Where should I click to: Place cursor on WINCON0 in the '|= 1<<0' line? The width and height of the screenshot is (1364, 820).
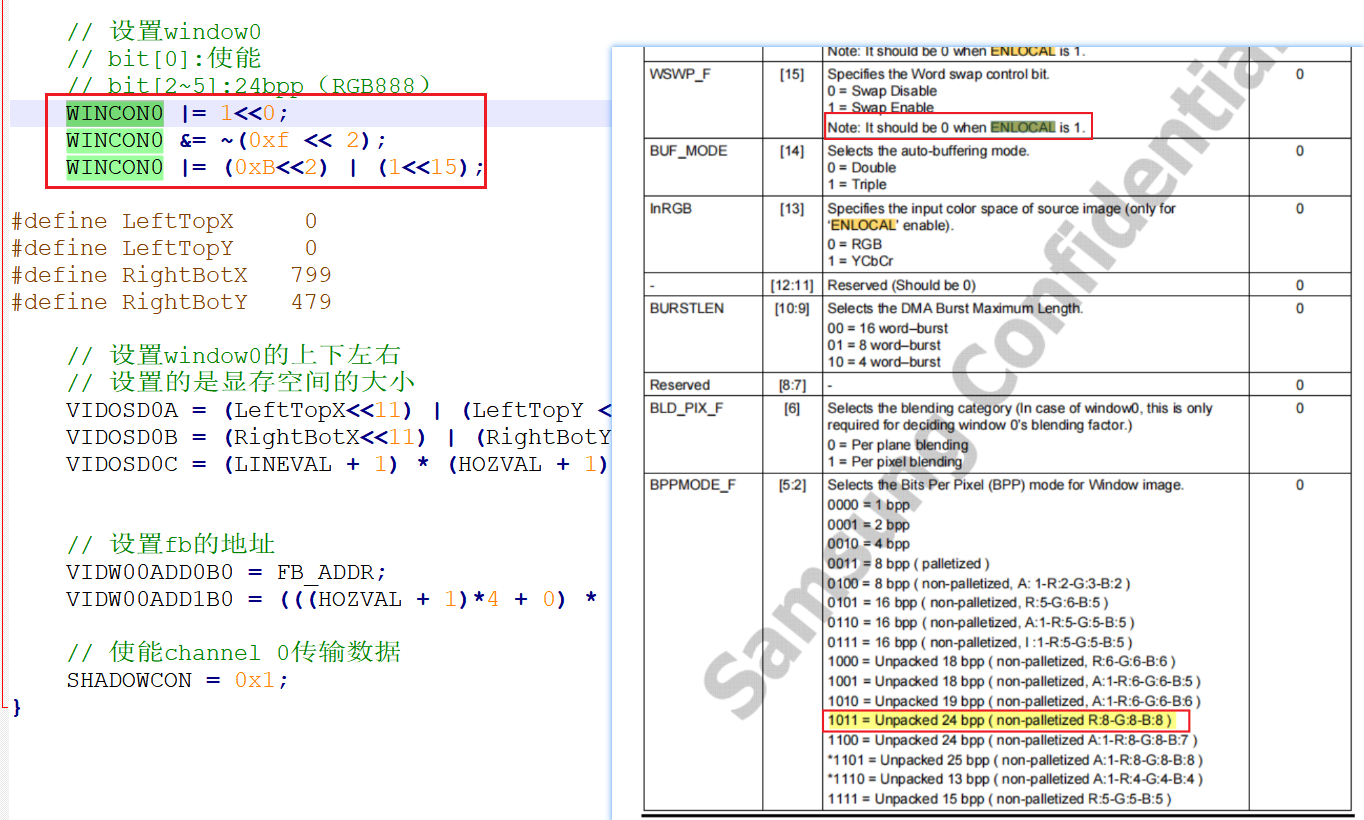114,113
